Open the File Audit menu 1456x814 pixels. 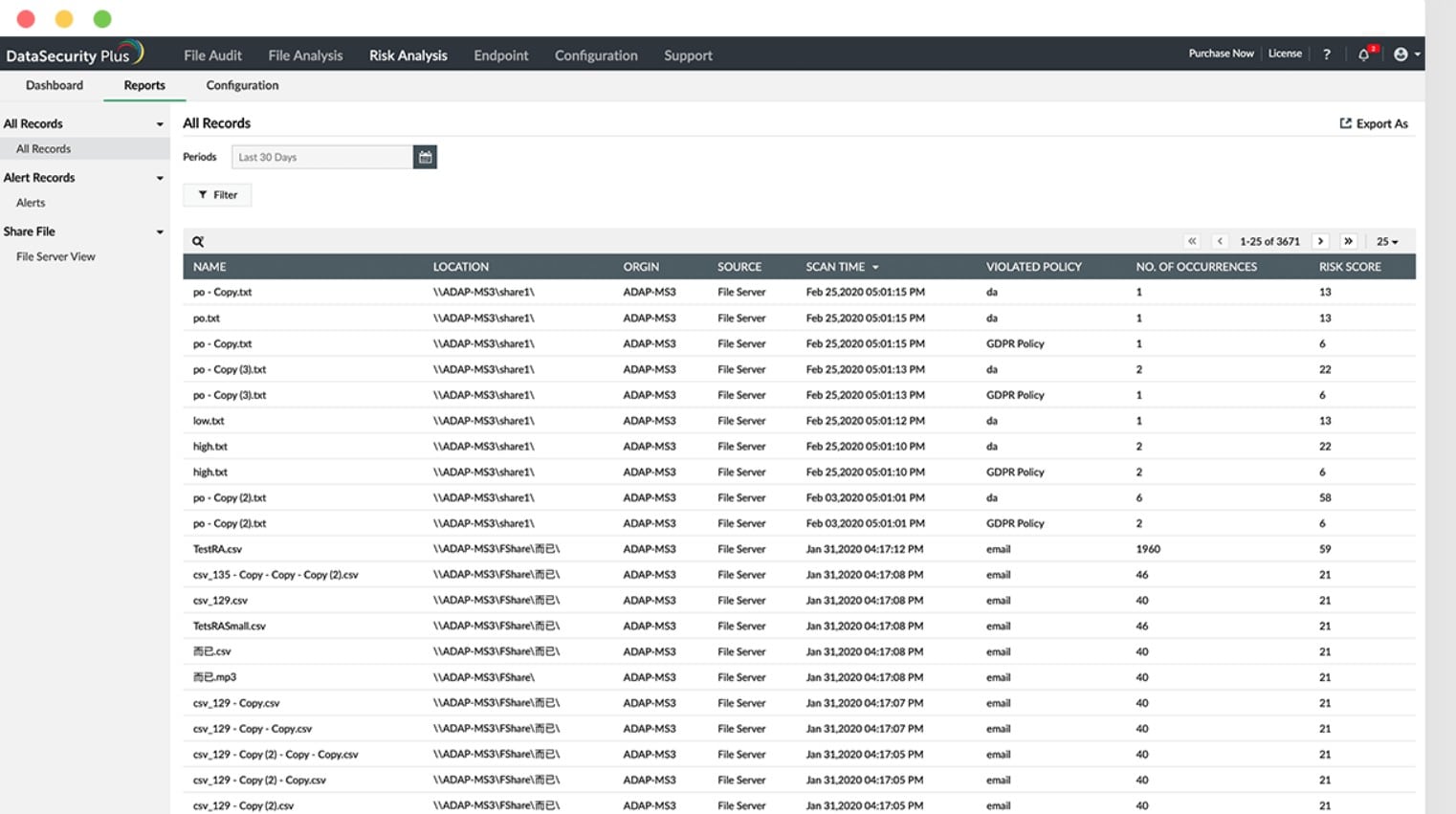tap(212, 55)
